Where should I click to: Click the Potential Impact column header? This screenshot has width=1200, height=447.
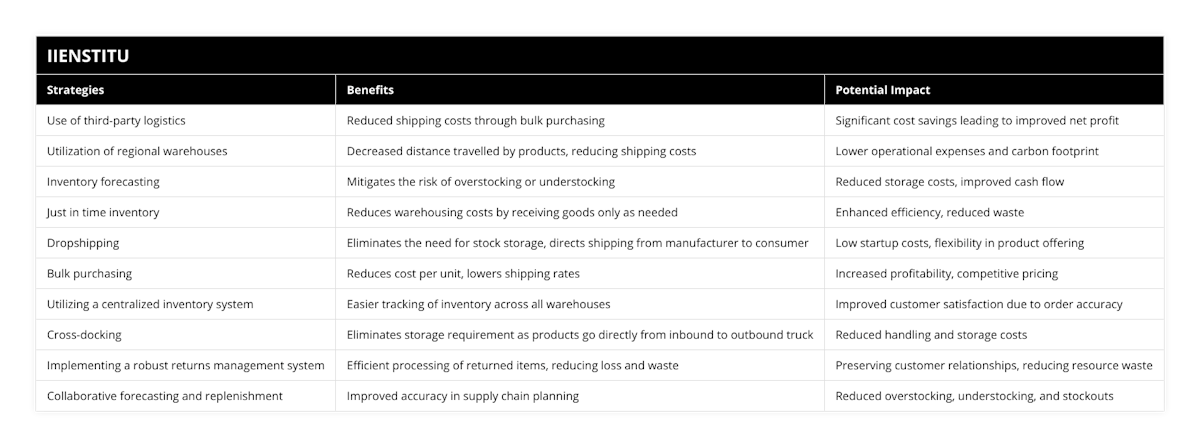coord(883,90)
